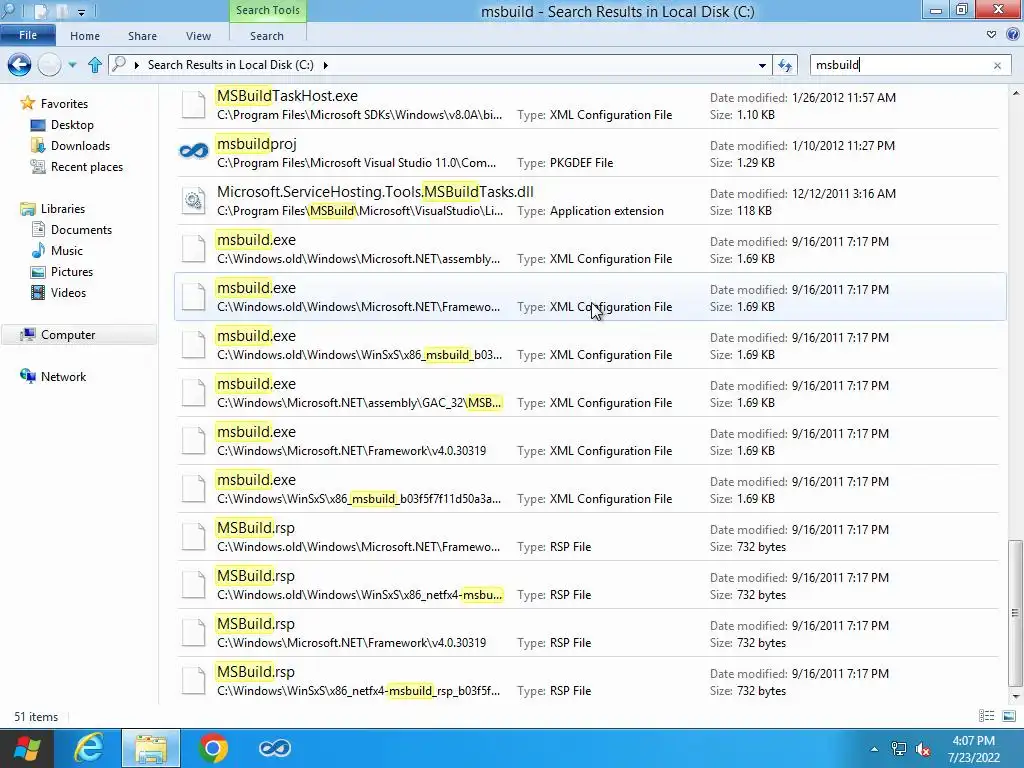Click the msbuildproj file icon

click(194, 152)
